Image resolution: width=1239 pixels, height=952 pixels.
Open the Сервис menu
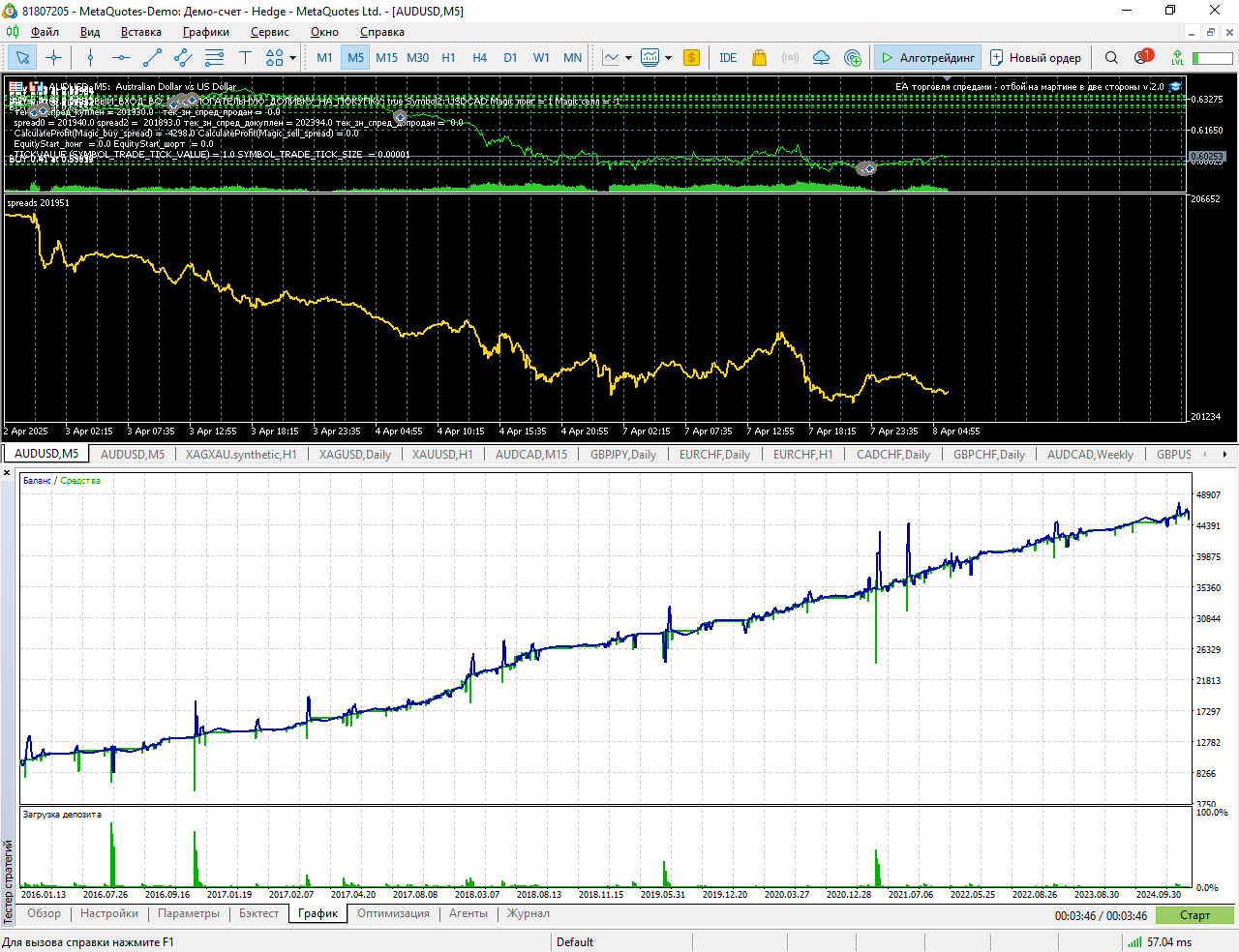tap(269, 32)
